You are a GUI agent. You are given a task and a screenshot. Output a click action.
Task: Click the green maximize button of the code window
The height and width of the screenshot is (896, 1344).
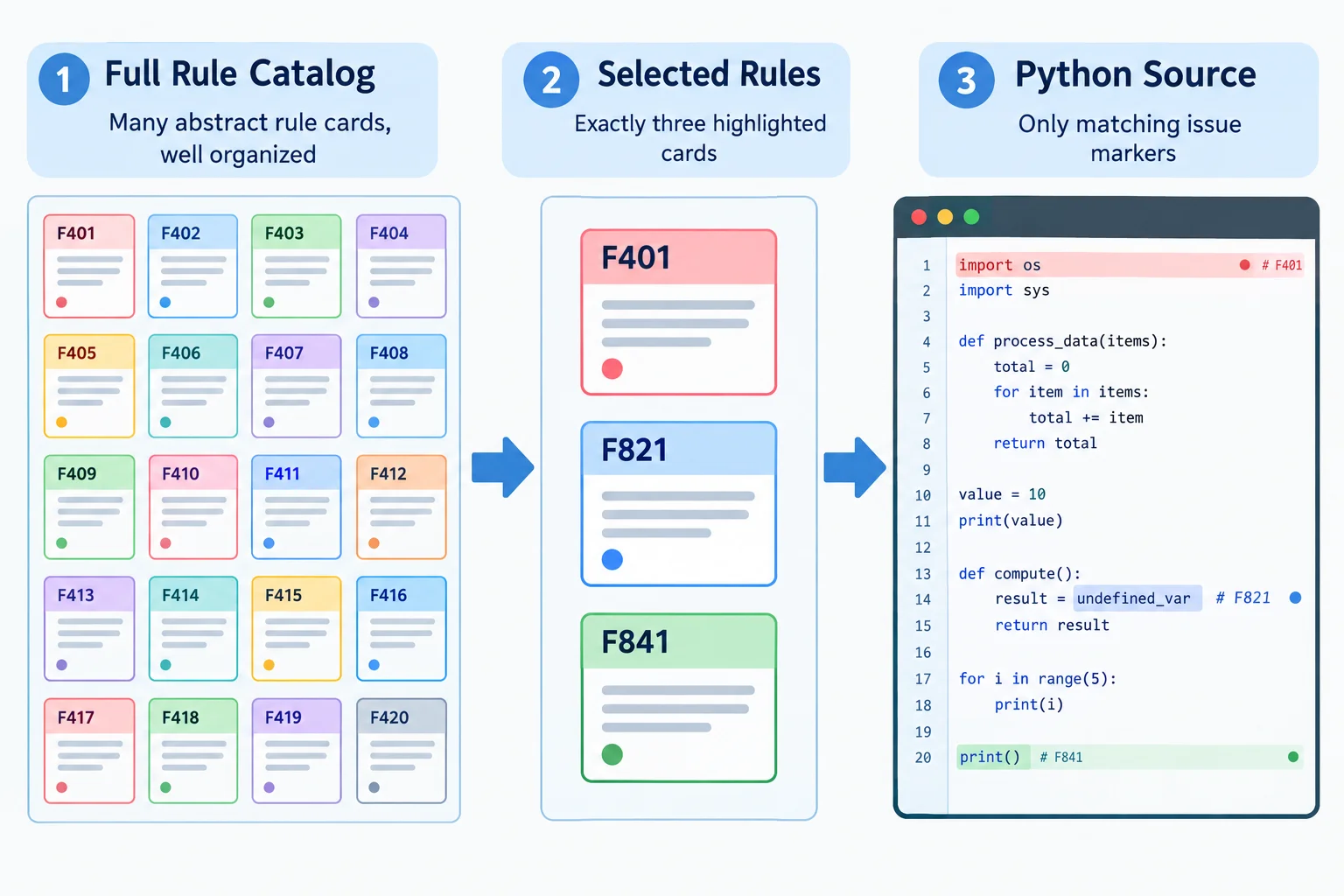pos(971,217)
